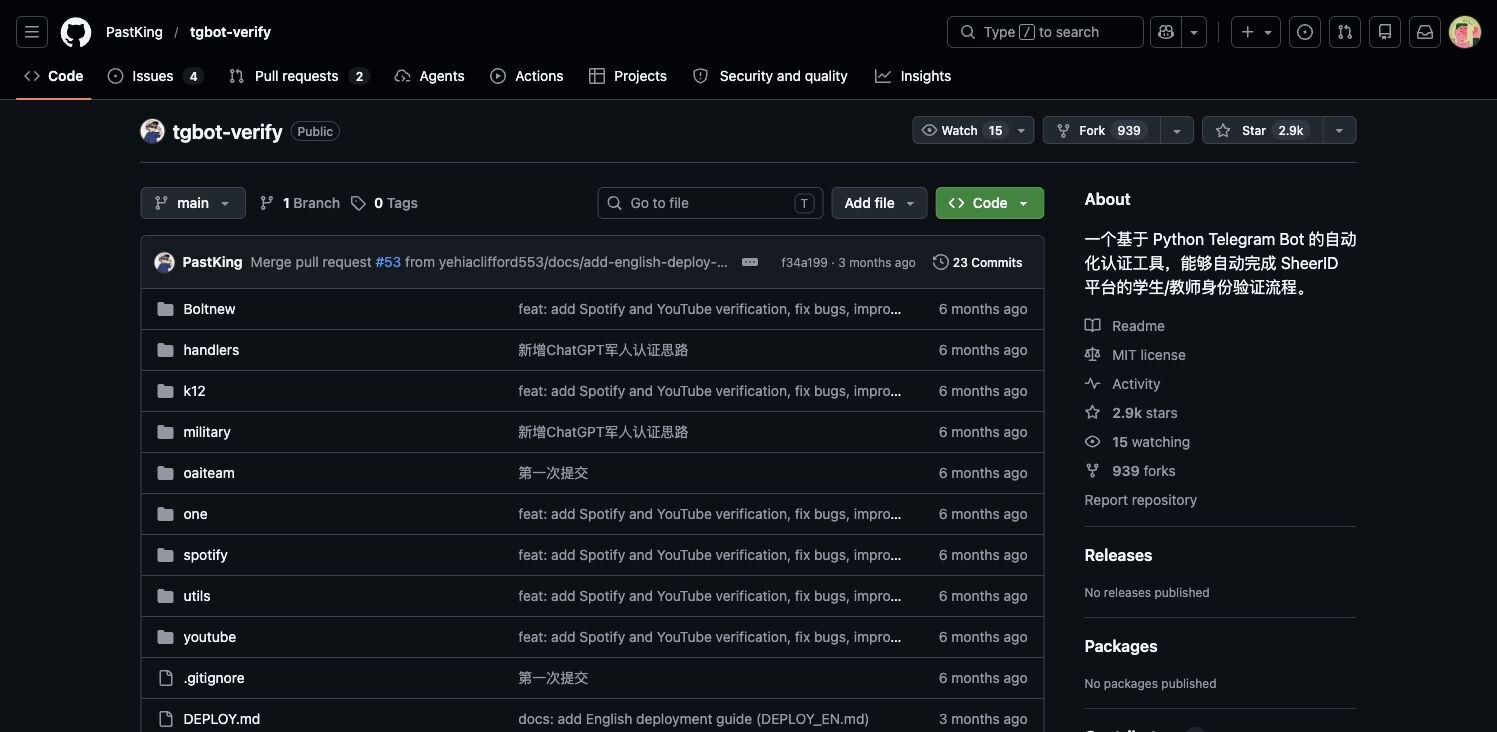Open the Copilot chat icon
Screen dimensions: 1497x732
point(1166,32)
